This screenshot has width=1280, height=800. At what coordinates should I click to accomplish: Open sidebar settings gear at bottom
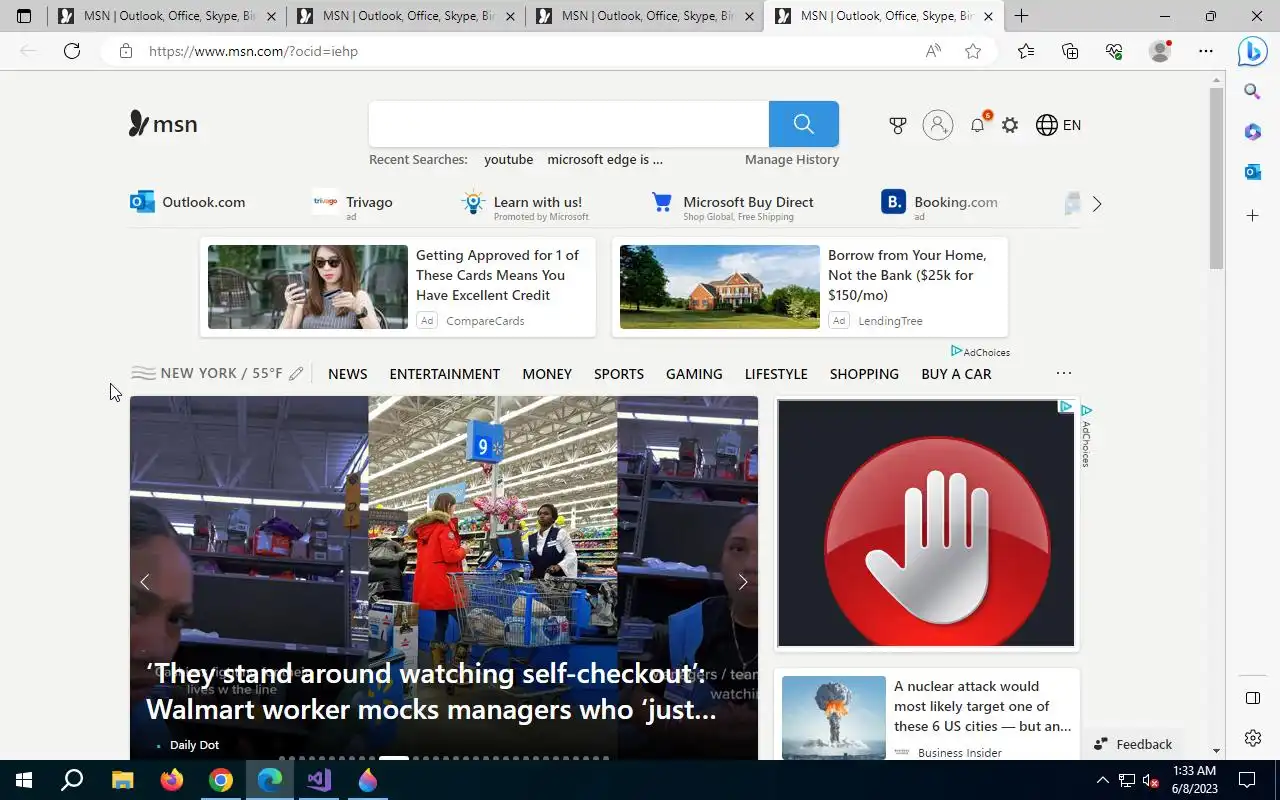coord(1252,738)
